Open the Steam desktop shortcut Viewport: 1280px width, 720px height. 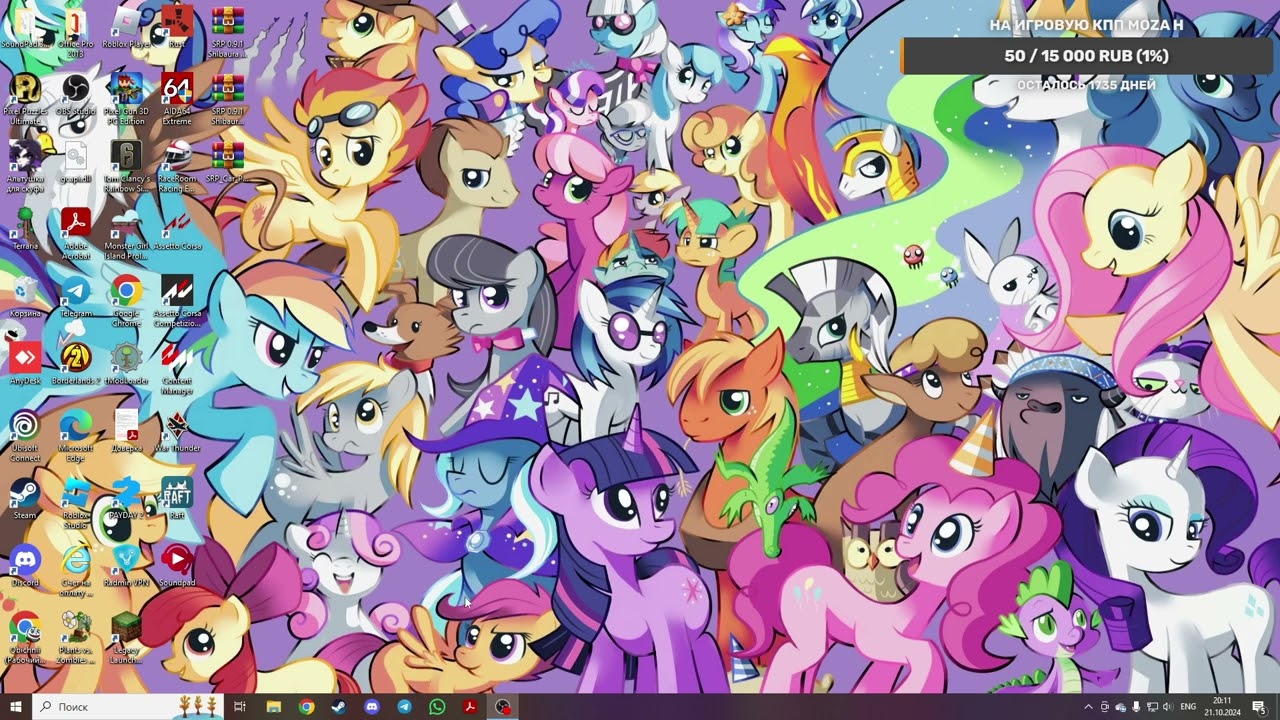pos(25,498)
